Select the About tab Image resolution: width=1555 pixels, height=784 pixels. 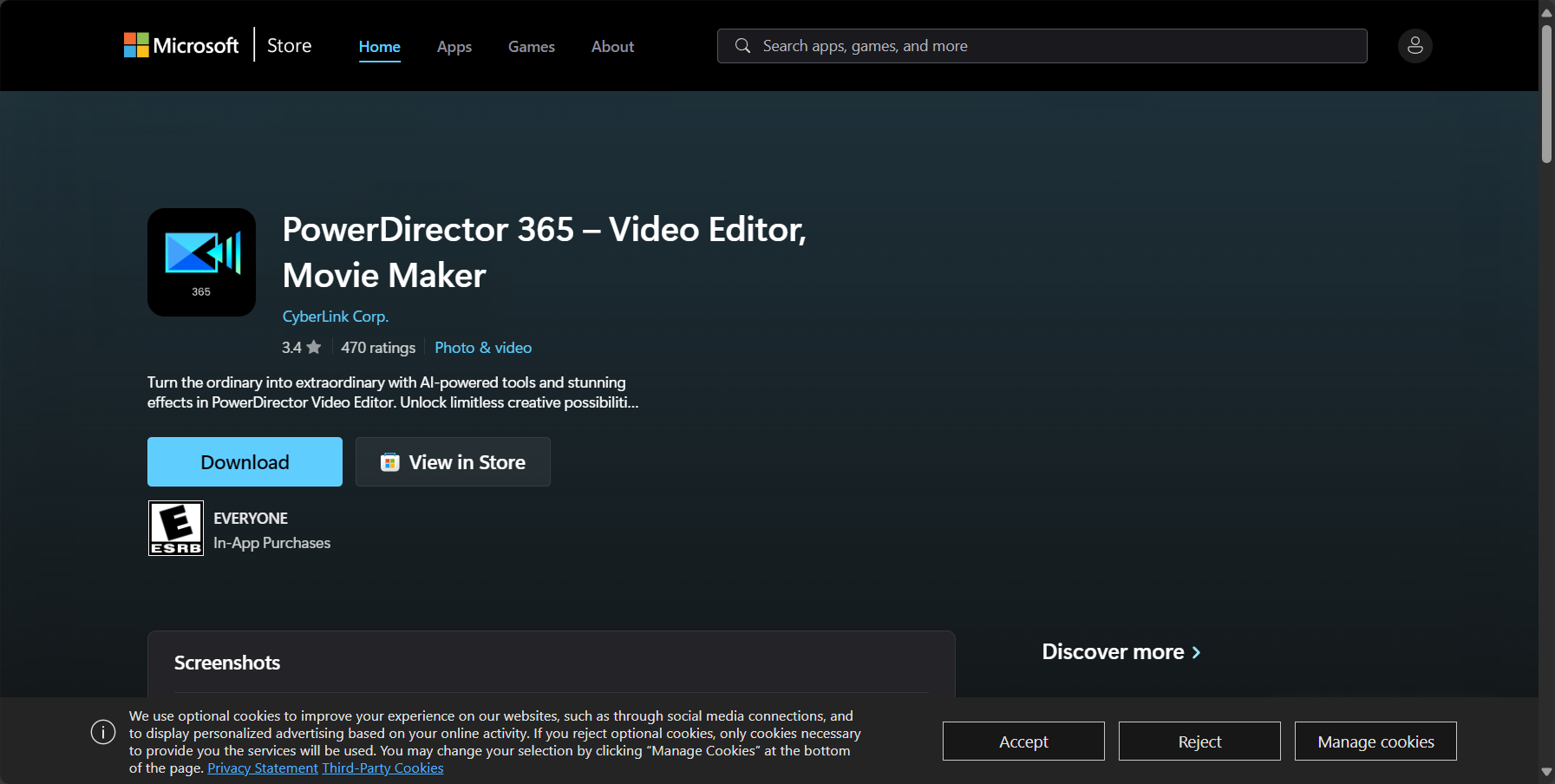tap(612, 47)
